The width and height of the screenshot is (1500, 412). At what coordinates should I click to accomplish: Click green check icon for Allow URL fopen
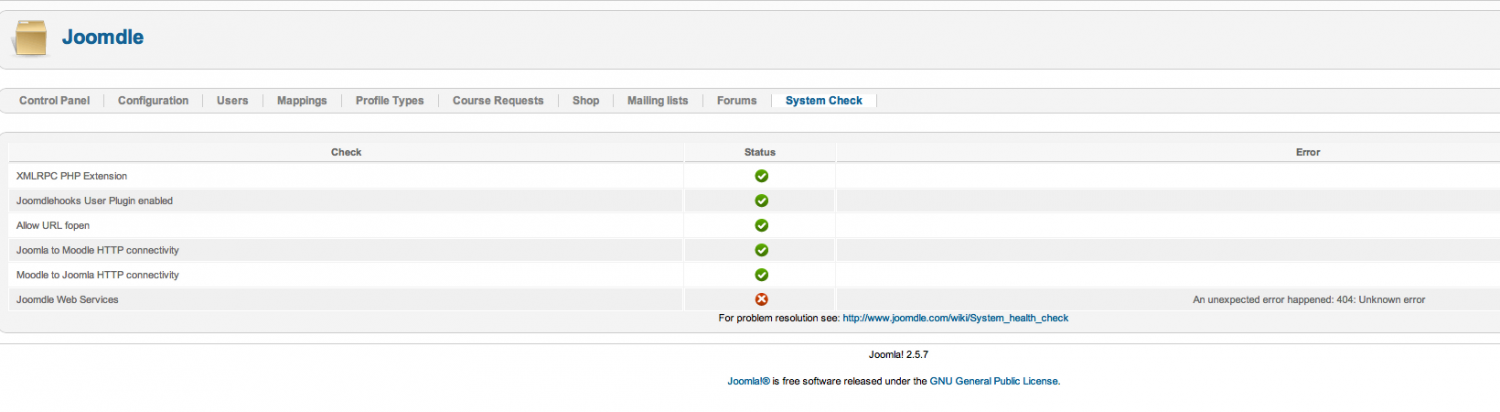(761, 226)
